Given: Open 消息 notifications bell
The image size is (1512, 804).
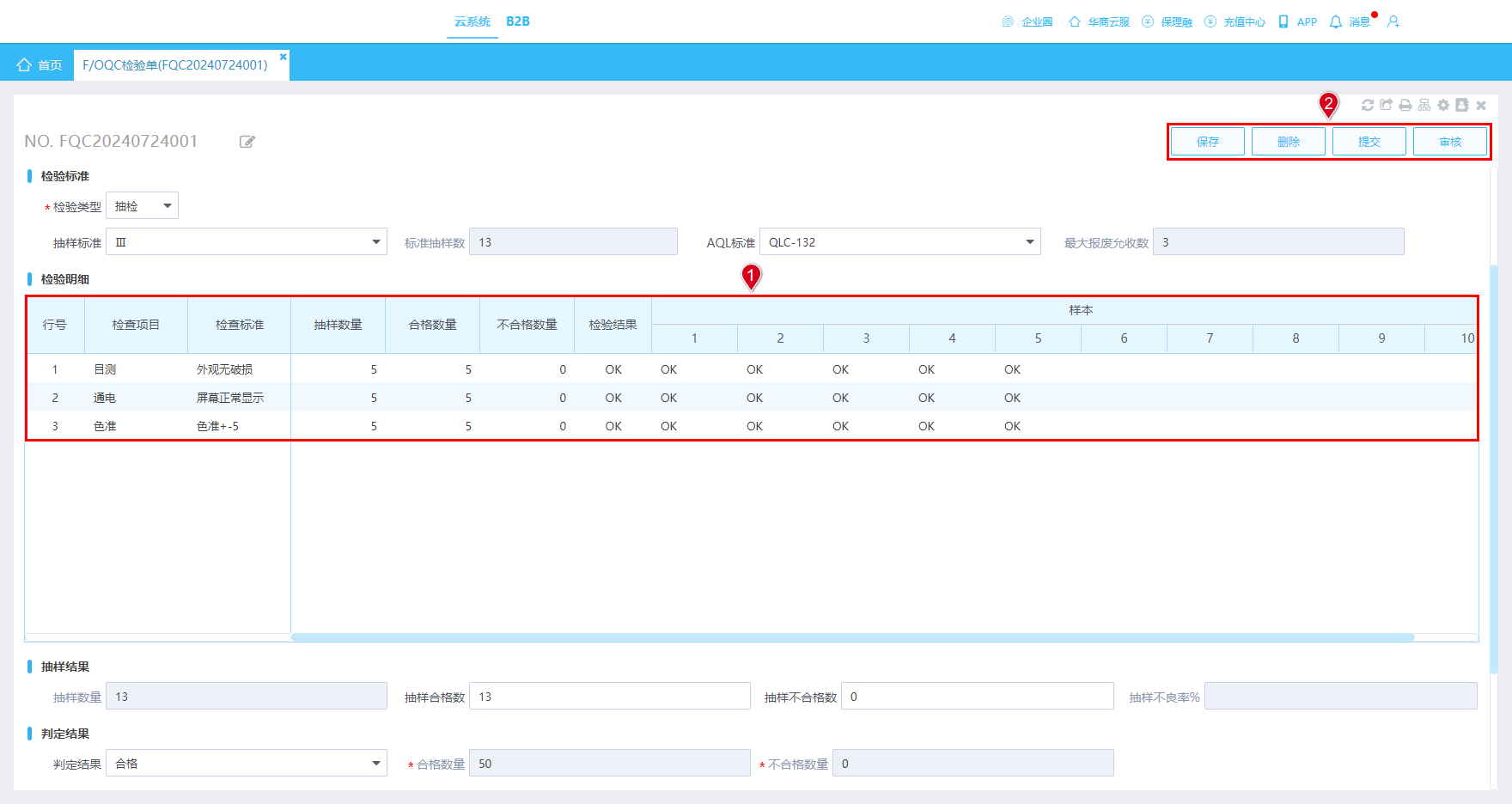Looking at the screenshot, I should click(x=1336, y=21).
